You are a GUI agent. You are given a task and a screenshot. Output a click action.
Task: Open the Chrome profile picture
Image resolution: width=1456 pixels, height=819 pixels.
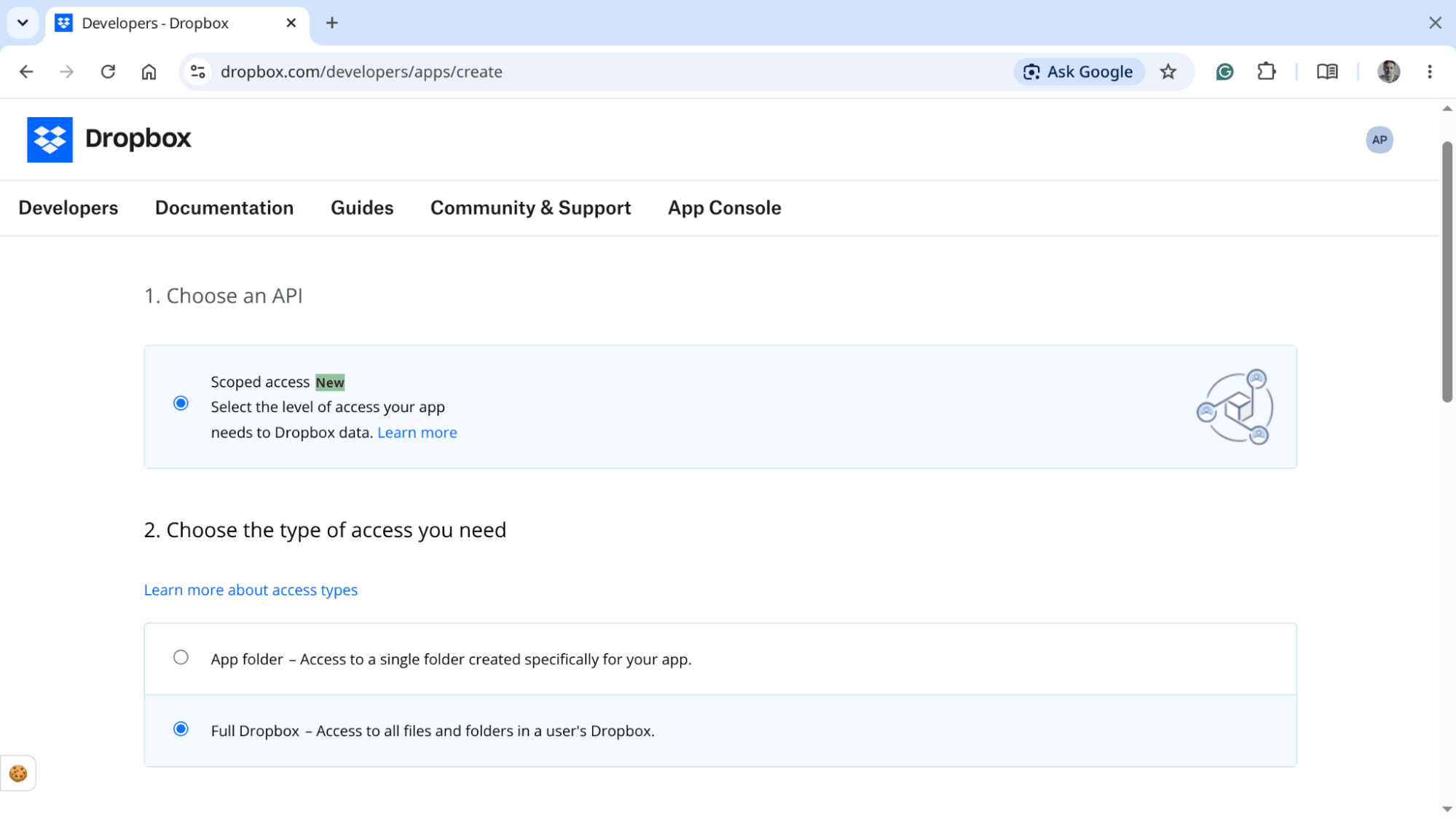point(1388,71)
